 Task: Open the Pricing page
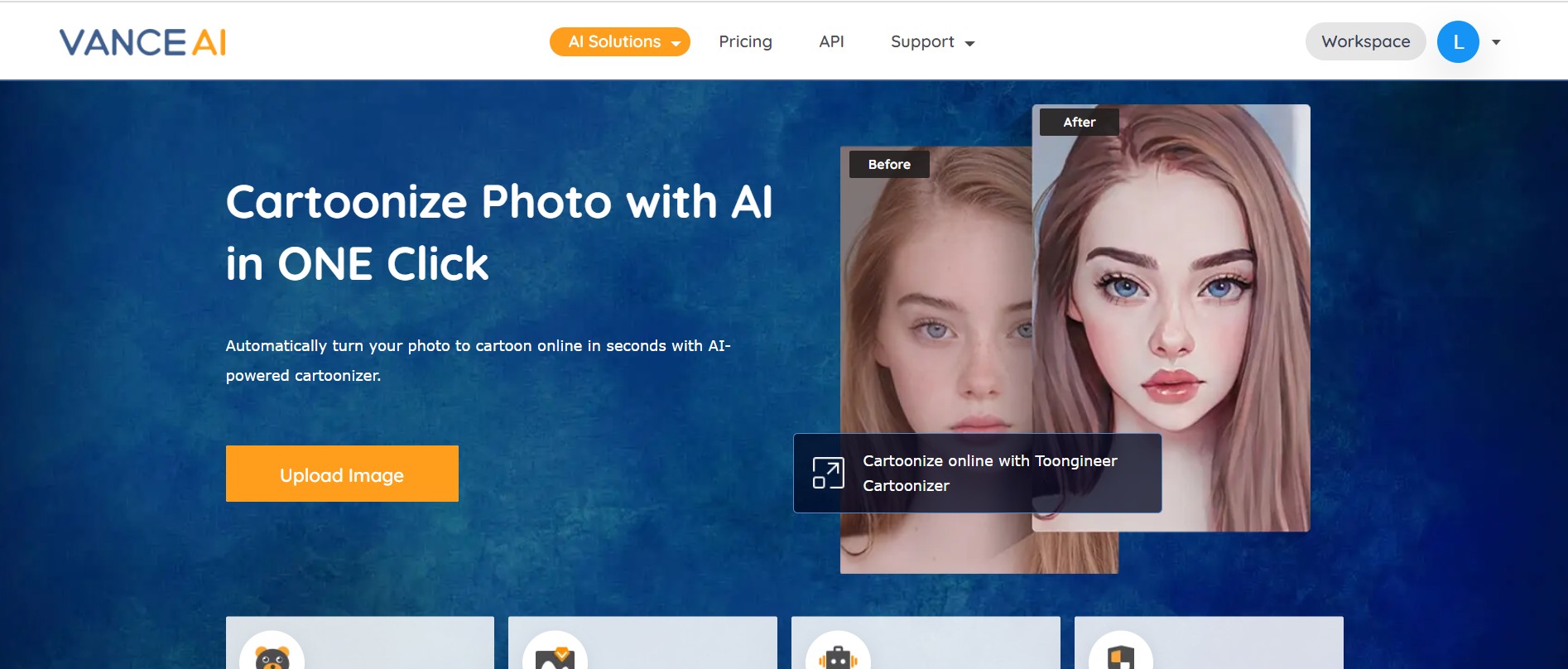point(745,42)
